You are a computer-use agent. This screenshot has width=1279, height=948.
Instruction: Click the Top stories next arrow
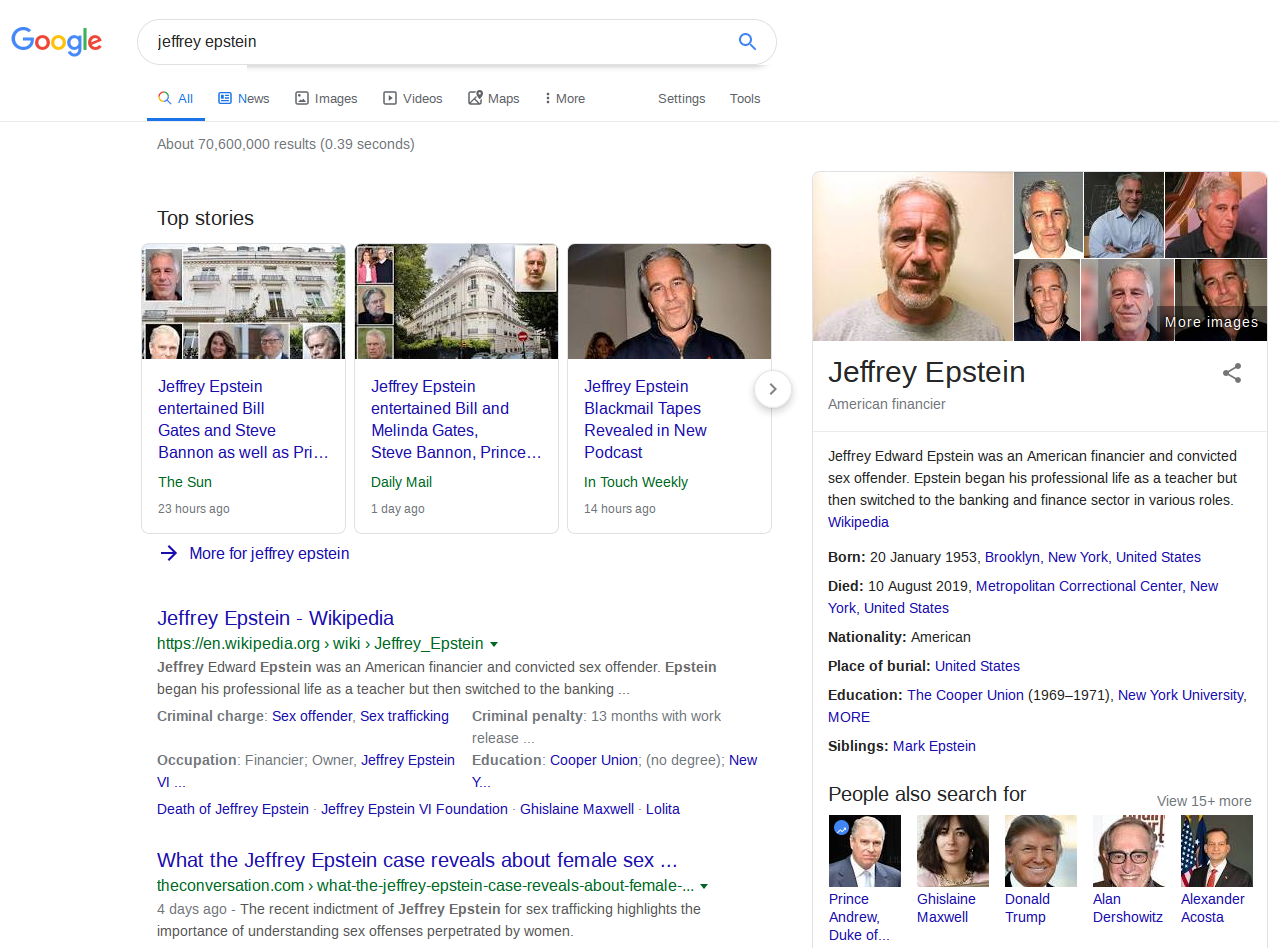[x=772, y=389]
